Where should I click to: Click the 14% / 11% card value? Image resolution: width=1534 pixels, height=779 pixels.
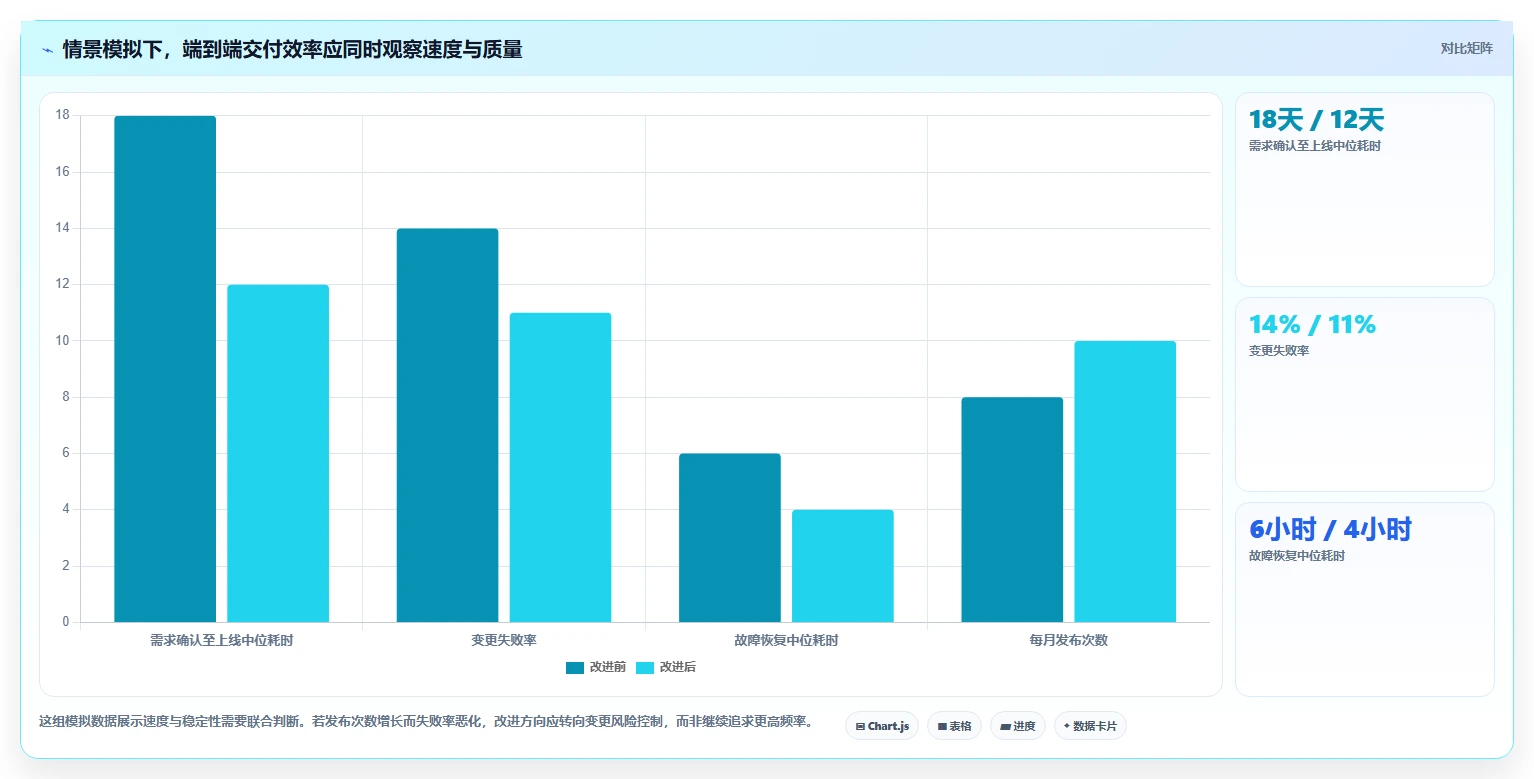1313,324
